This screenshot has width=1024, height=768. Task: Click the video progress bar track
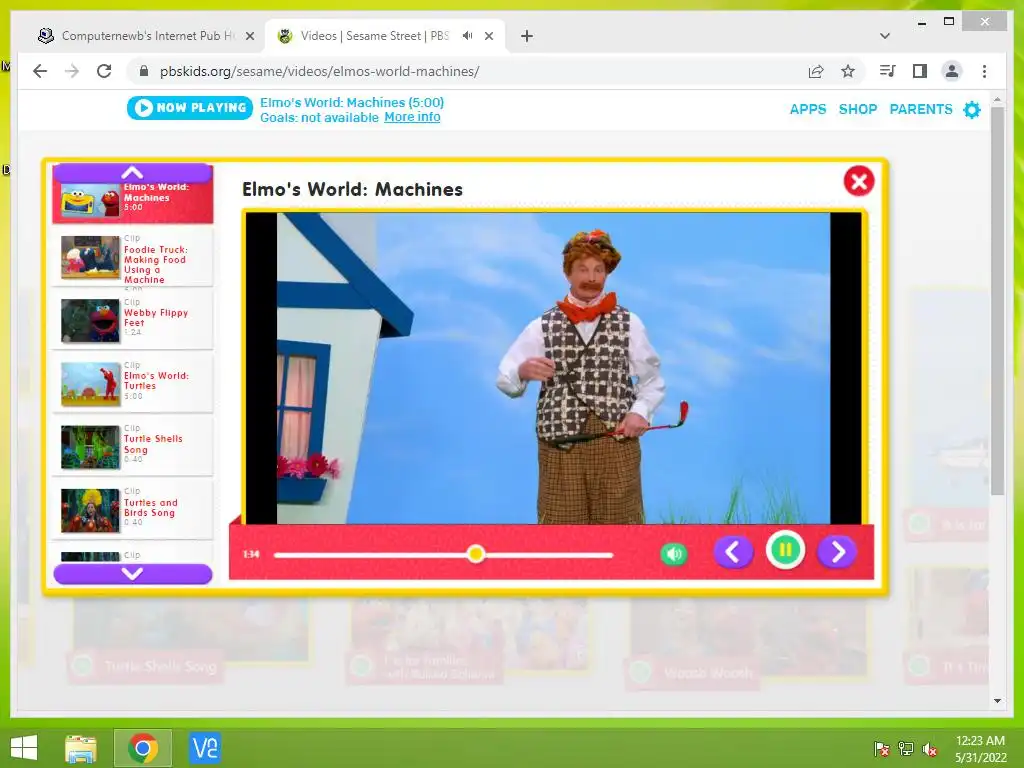[443, 554]
